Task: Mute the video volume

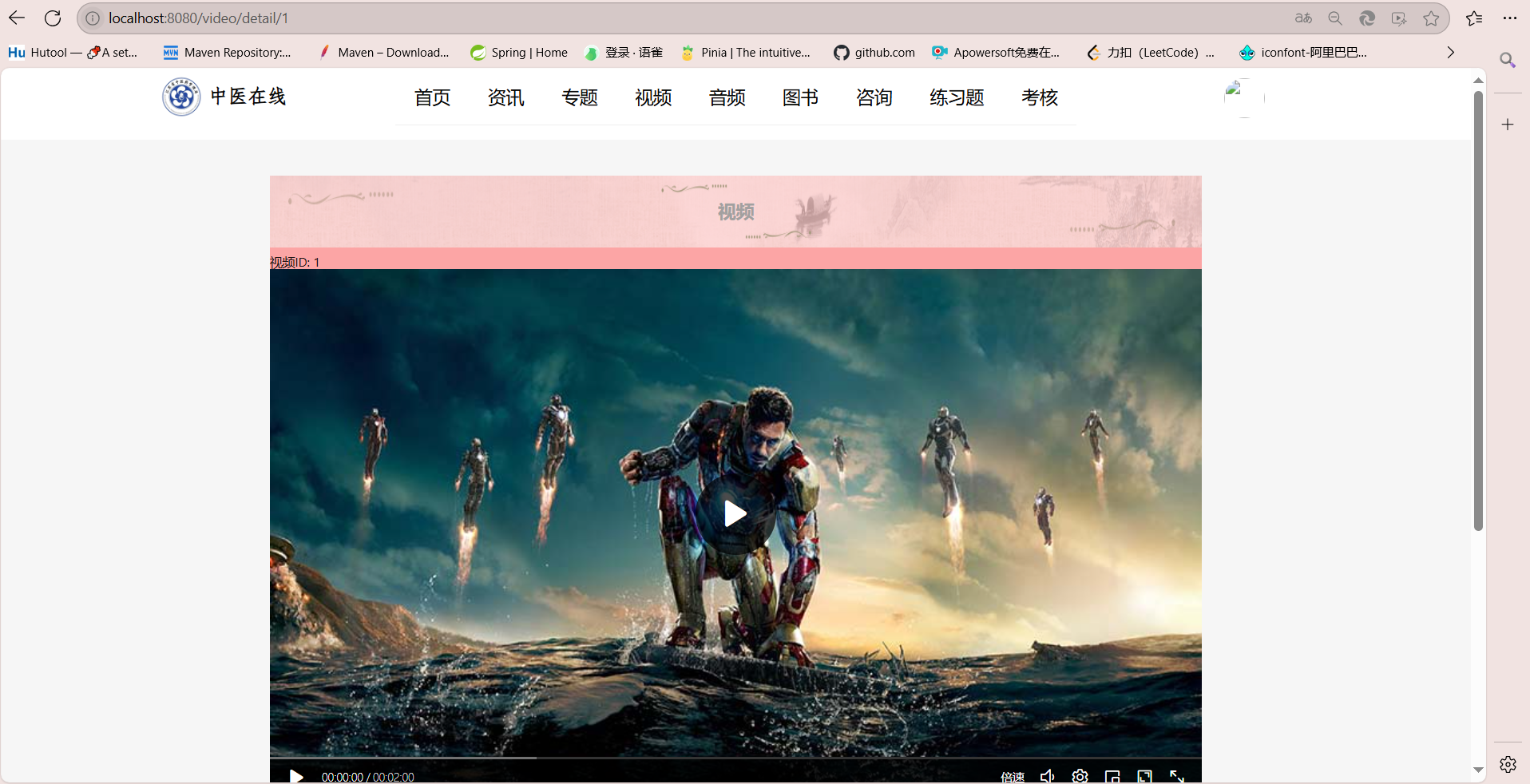Action: 1048,775
